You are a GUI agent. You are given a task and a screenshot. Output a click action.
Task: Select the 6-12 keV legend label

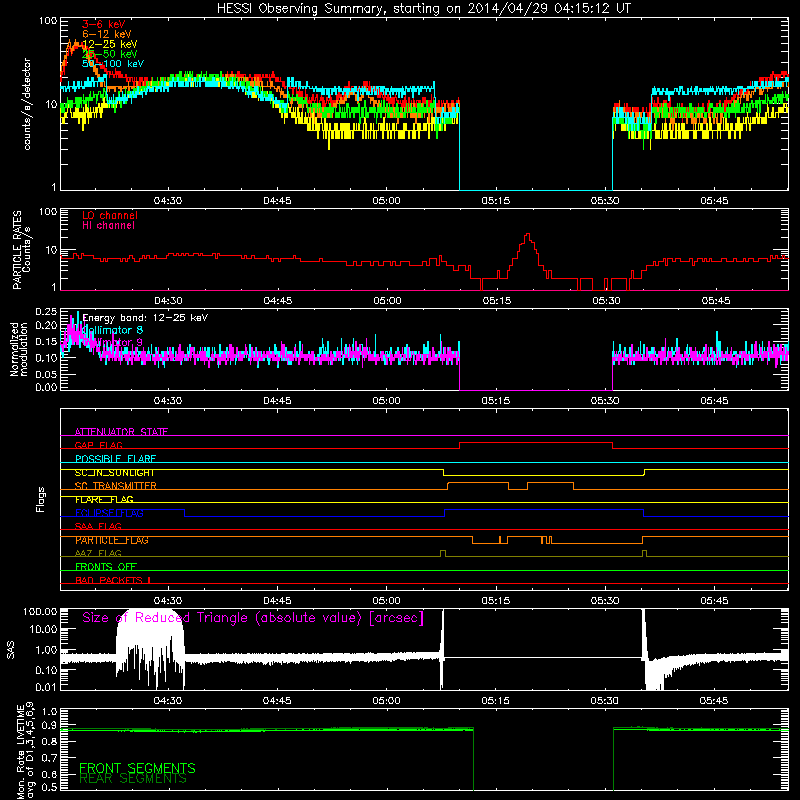point(107,34)
